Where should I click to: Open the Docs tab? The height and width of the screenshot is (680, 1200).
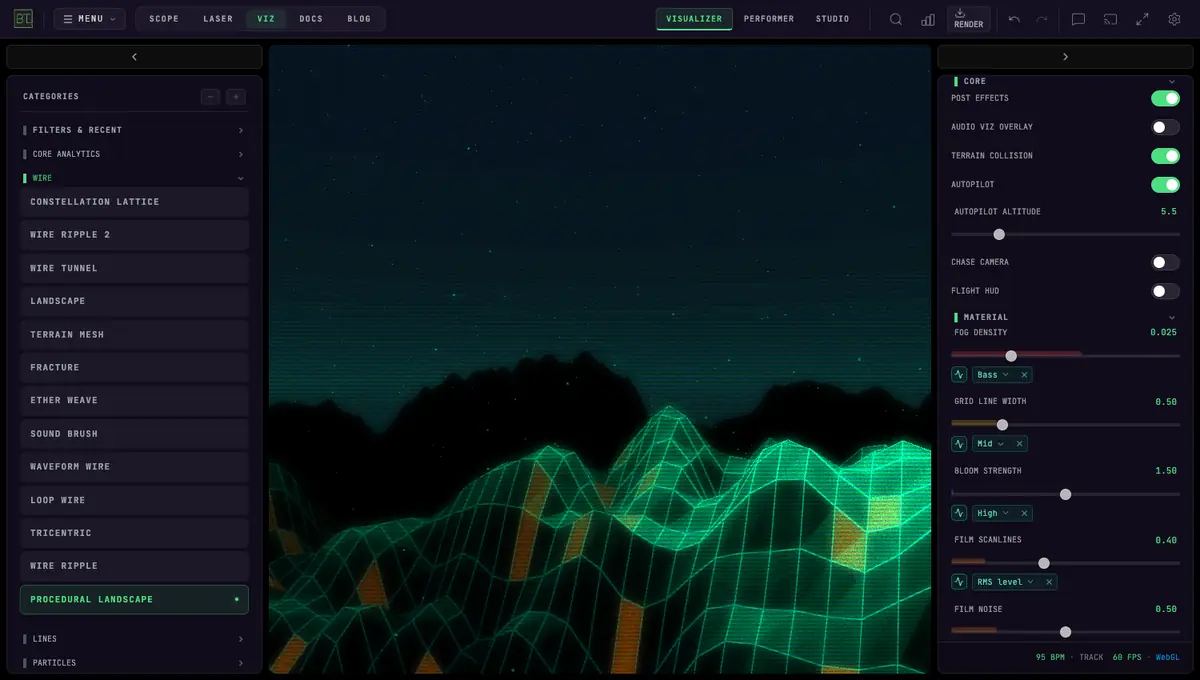tap(311, 19)
